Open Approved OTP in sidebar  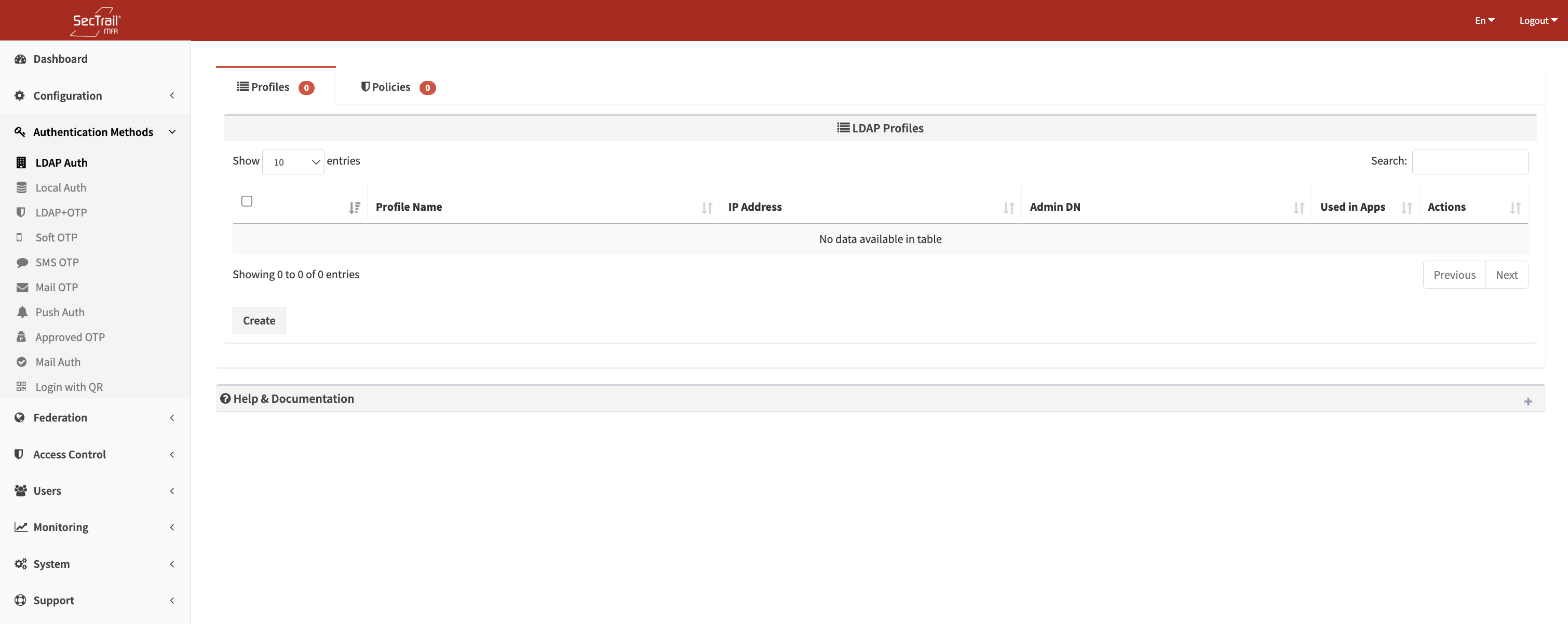[70, 337]
